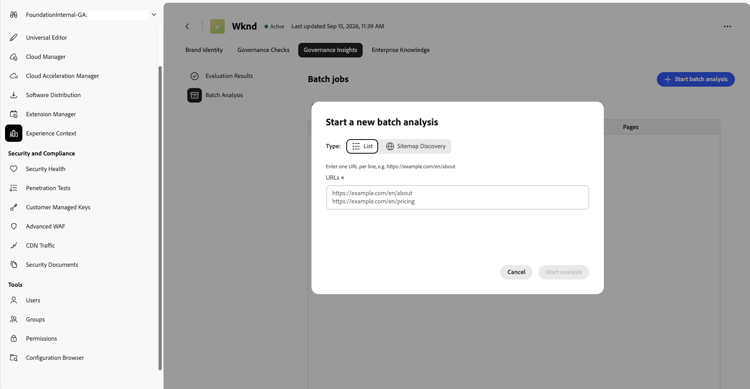The width and height of the screenshot is (750, 389).
Task: Open Universal Editor label link
Action: pyautogui.click(x=46, y=37)
